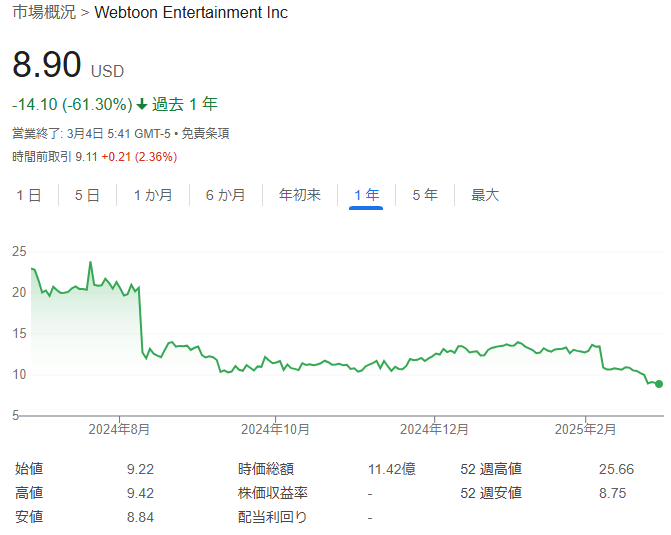This screenshot has height=535, width=671.
Task: Click the 時価総額 value 11.42億
Action: (x=392, y=469)
